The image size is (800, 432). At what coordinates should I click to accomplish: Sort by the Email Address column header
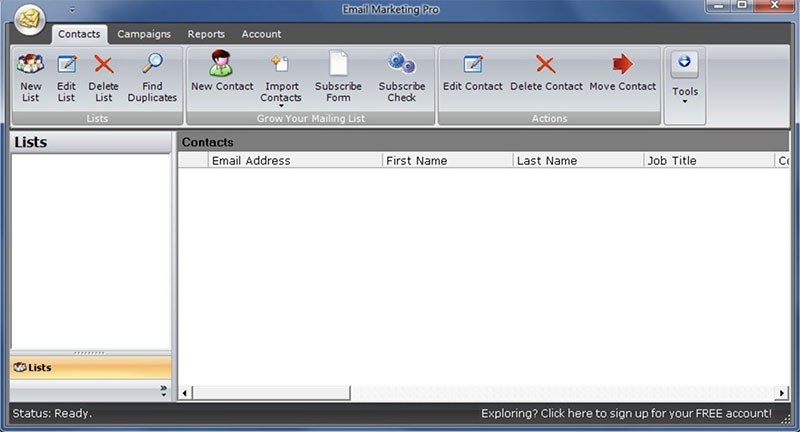click(295, 160)
